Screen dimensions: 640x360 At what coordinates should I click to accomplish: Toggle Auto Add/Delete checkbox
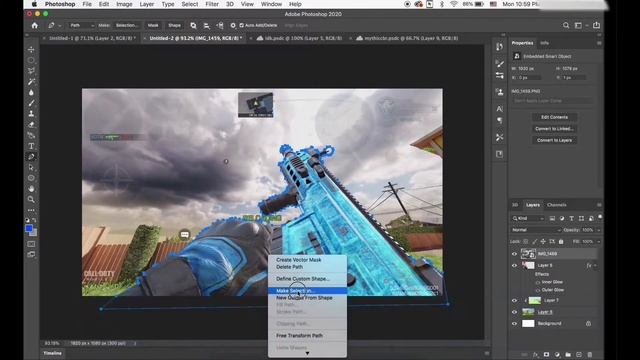pos(242,25)
